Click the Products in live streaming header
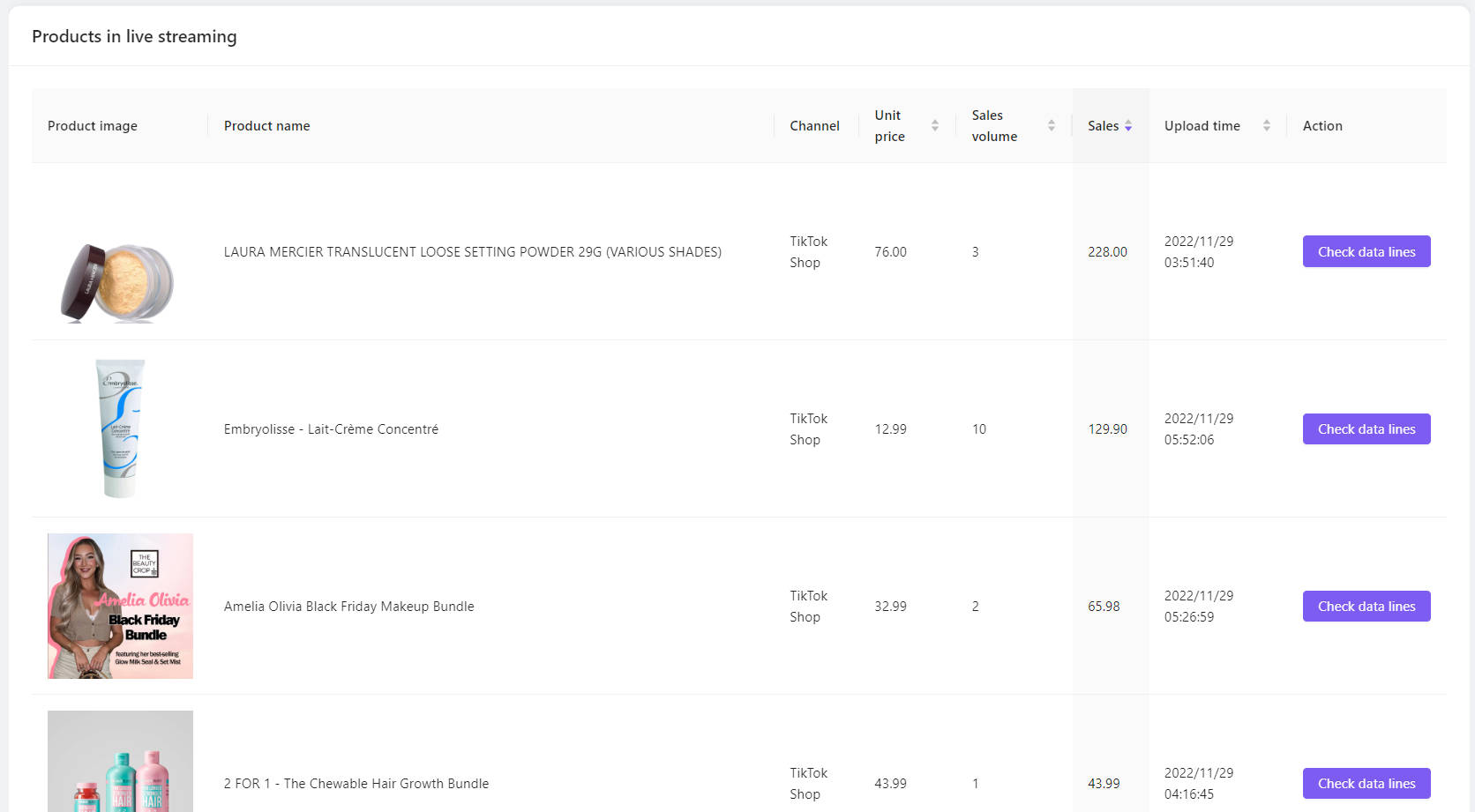1475x812 pixels. [x=134, y=36]
